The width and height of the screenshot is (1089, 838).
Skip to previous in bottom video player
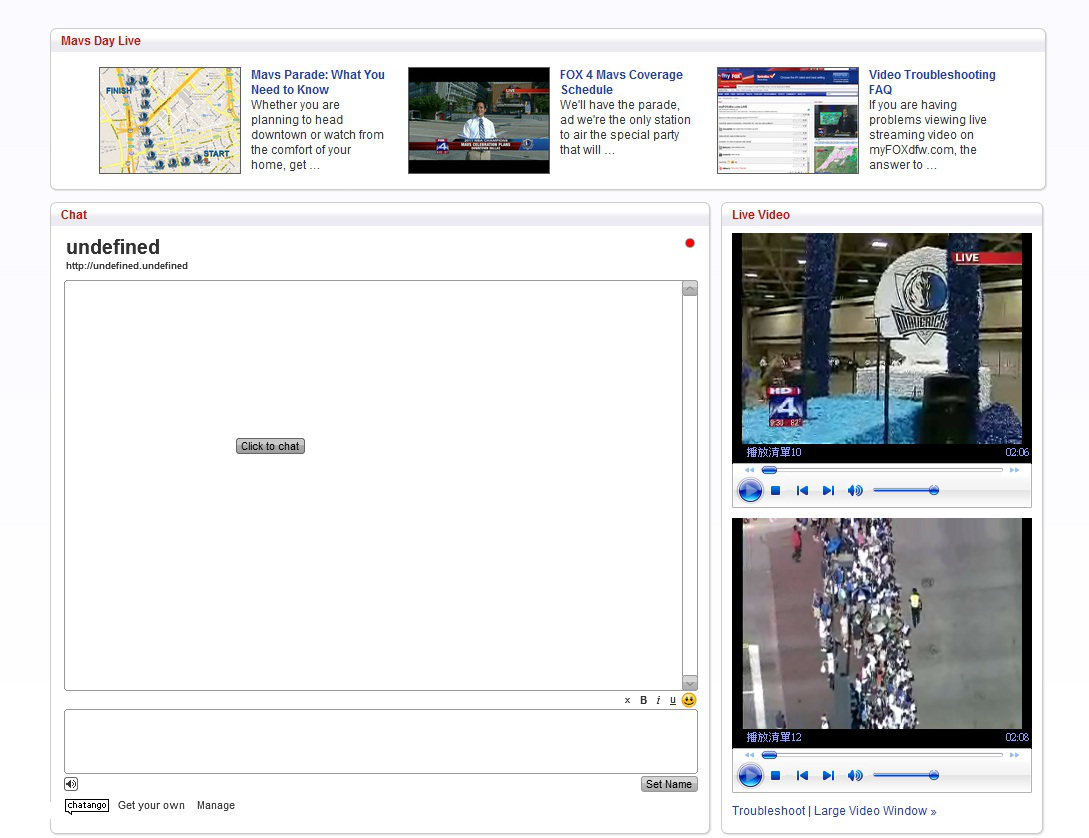coord(802,776)
